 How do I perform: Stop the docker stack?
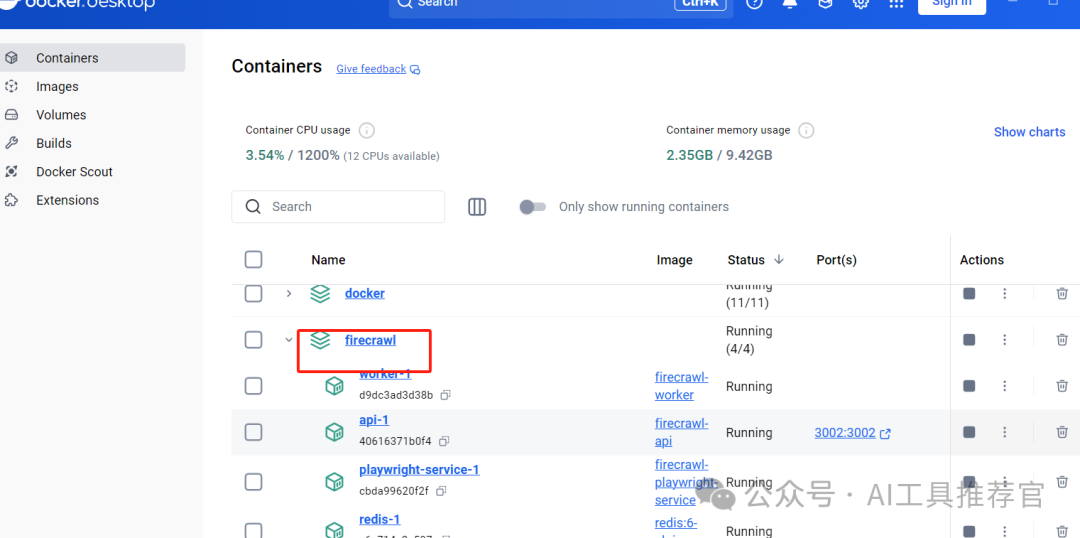point(969,293)
